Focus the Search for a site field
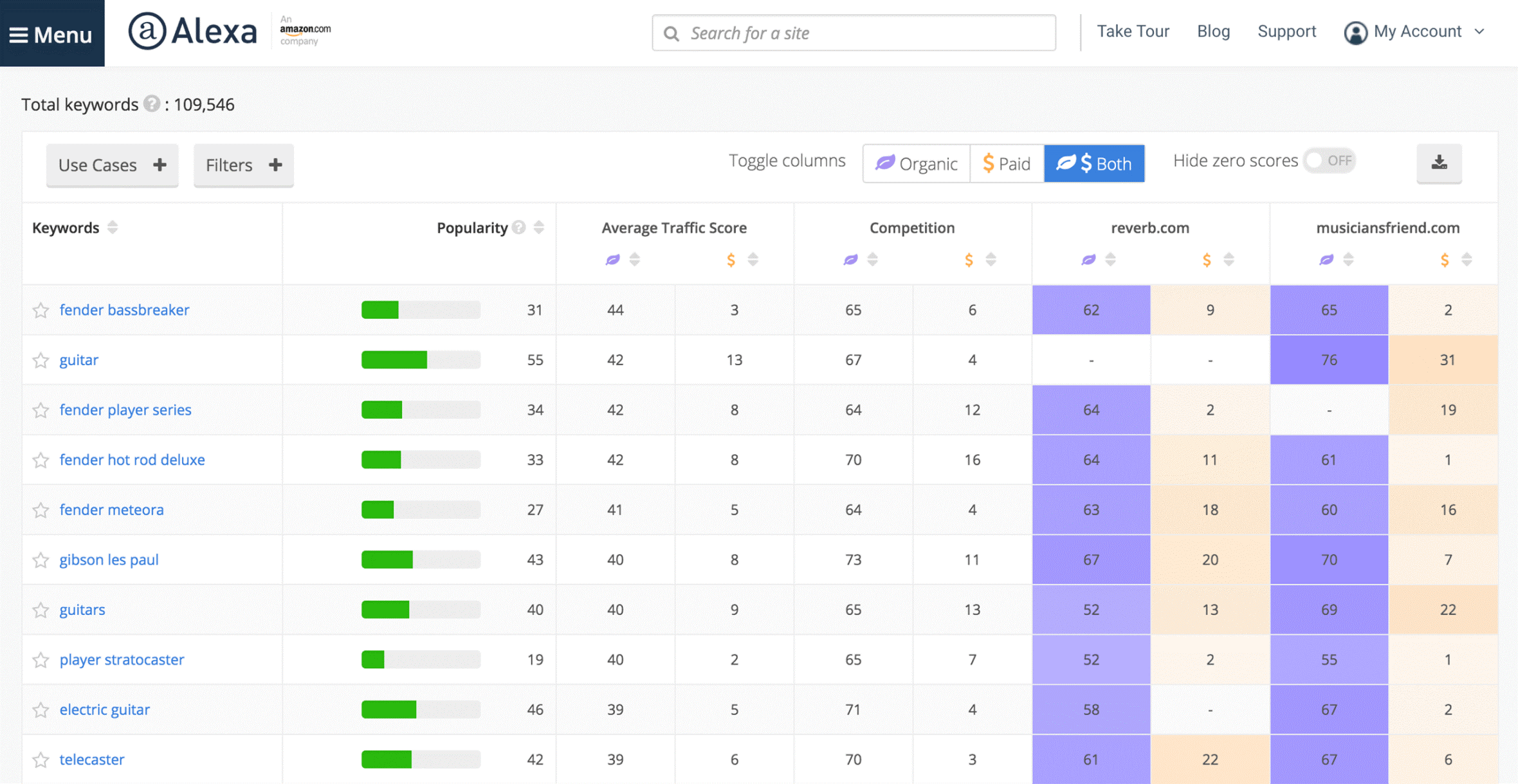Viewport: 1518px width, 784px height. coord(854,33)
